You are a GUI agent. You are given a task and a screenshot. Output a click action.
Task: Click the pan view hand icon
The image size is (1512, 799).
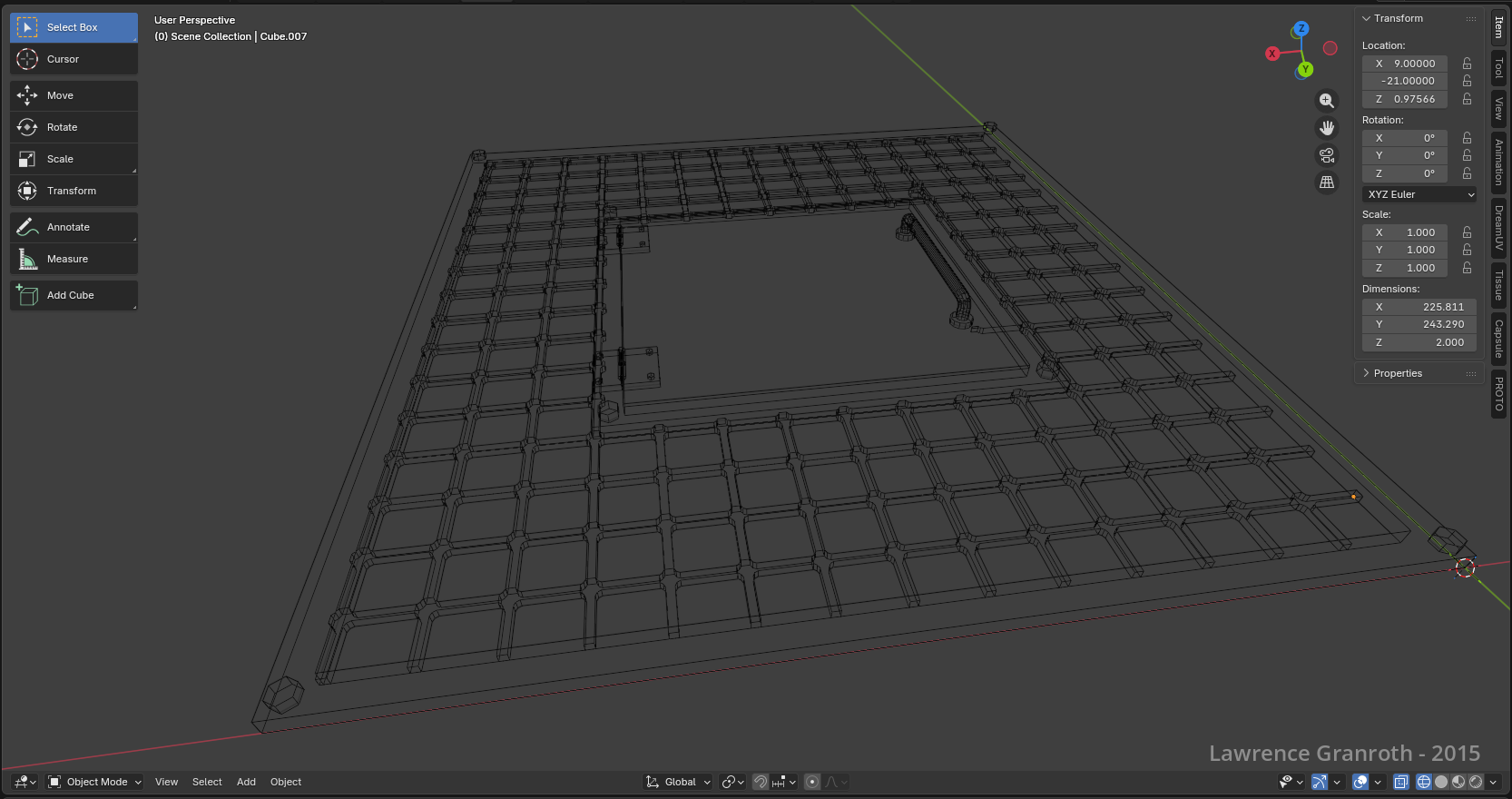(x=1327, y=128)
